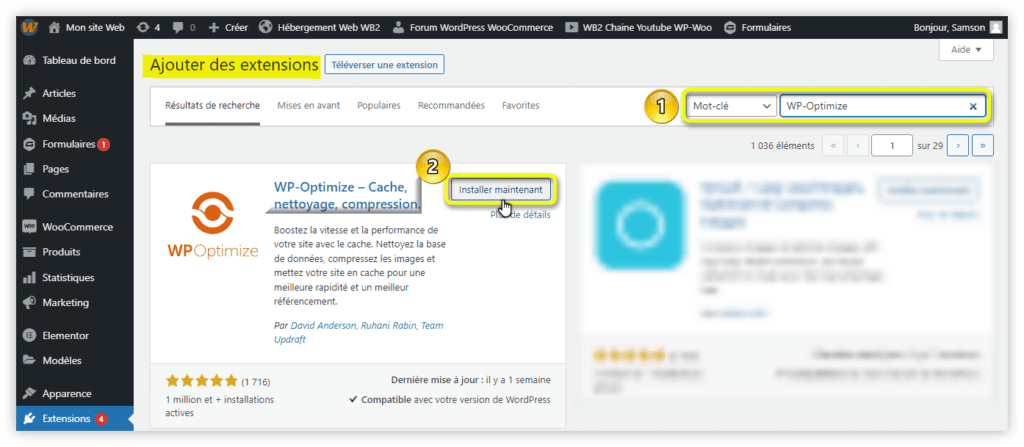1024x447 pixels.
Task: Switch to Résultats de recherche tab
Action: 212,105
